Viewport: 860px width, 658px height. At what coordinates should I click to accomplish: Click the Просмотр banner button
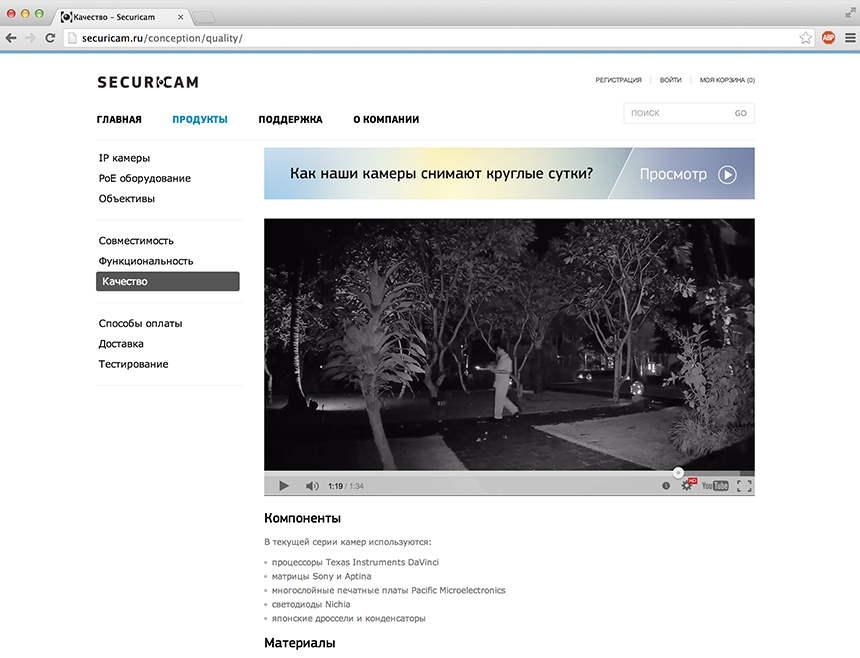point(687,174)
